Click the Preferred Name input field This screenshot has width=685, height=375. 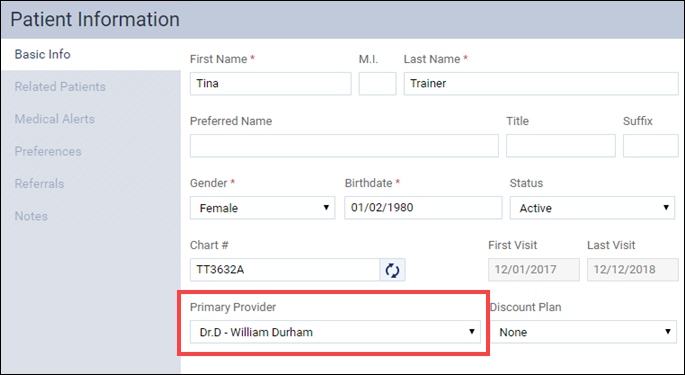344,146
